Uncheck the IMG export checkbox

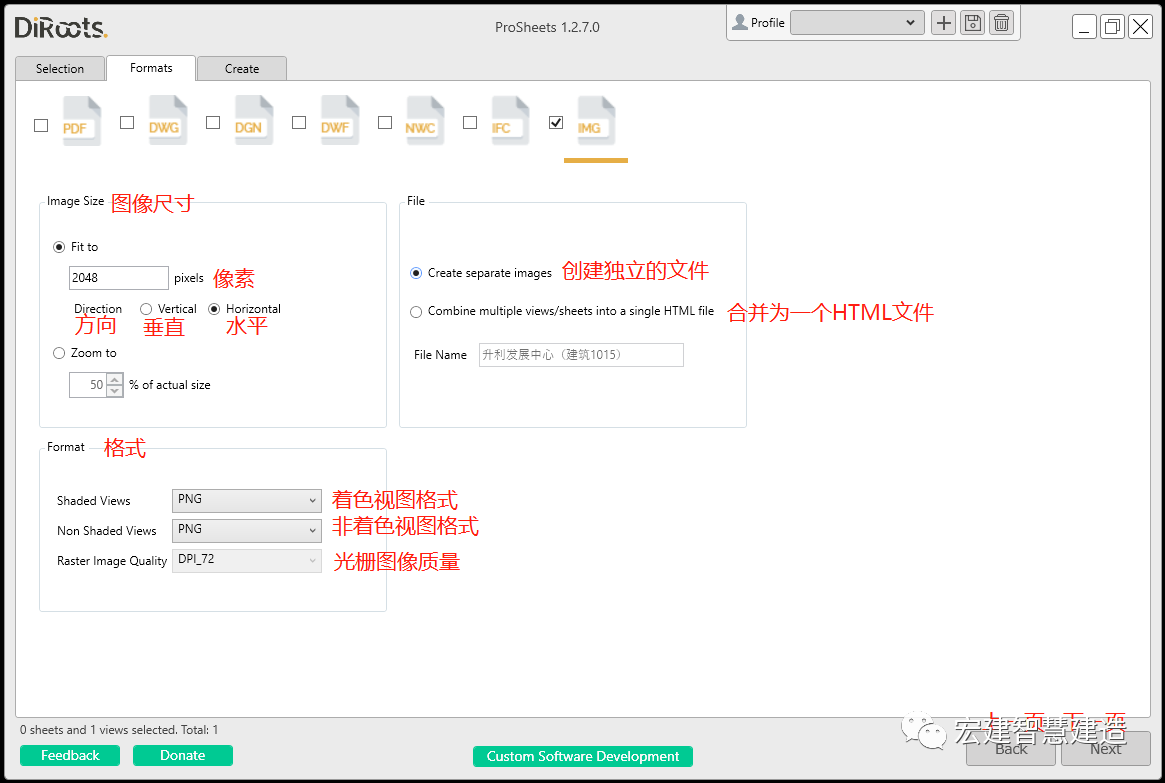coord(556,123)
